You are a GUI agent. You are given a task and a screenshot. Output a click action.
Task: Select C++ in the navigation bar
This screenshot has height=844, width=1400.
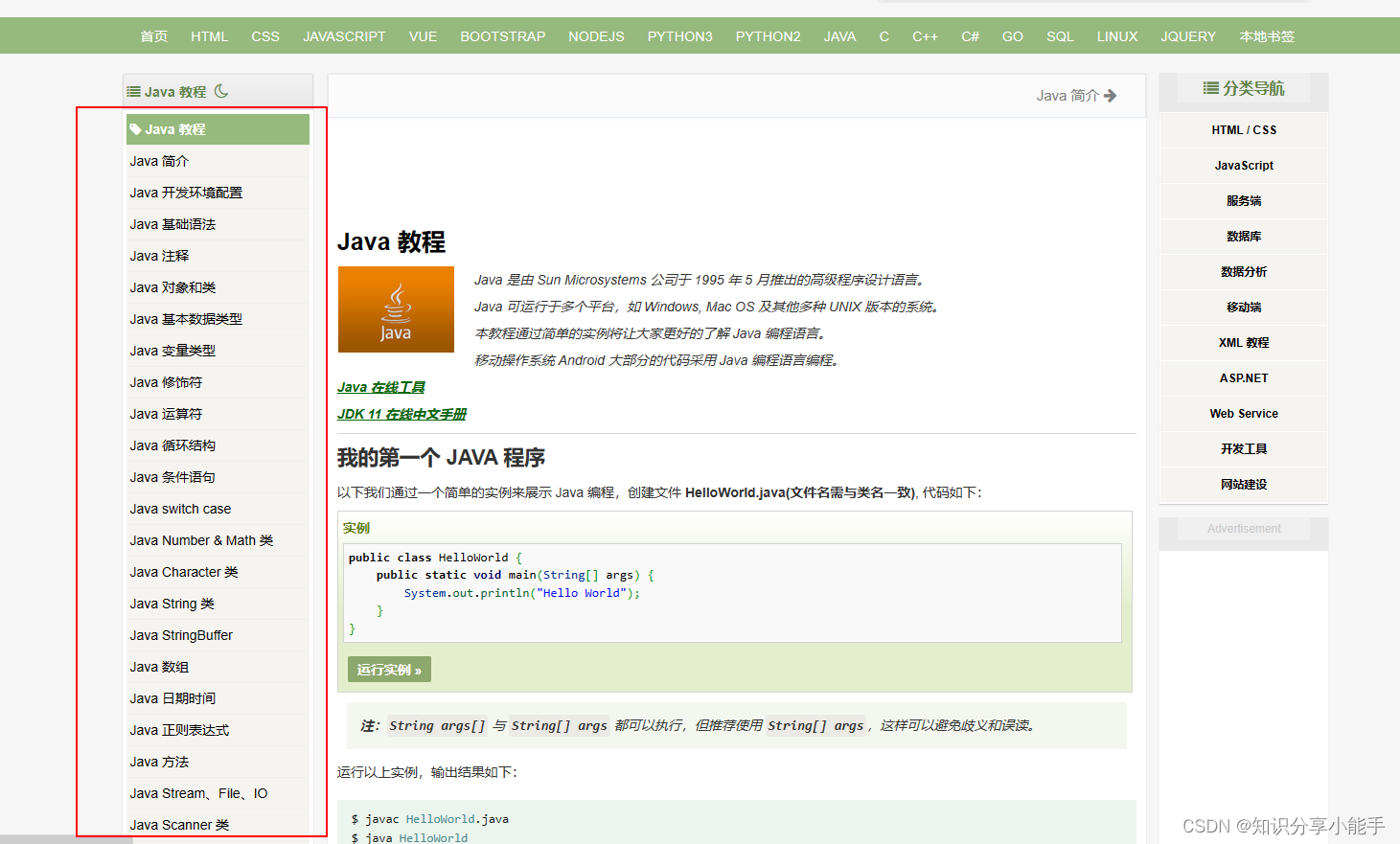925,36
